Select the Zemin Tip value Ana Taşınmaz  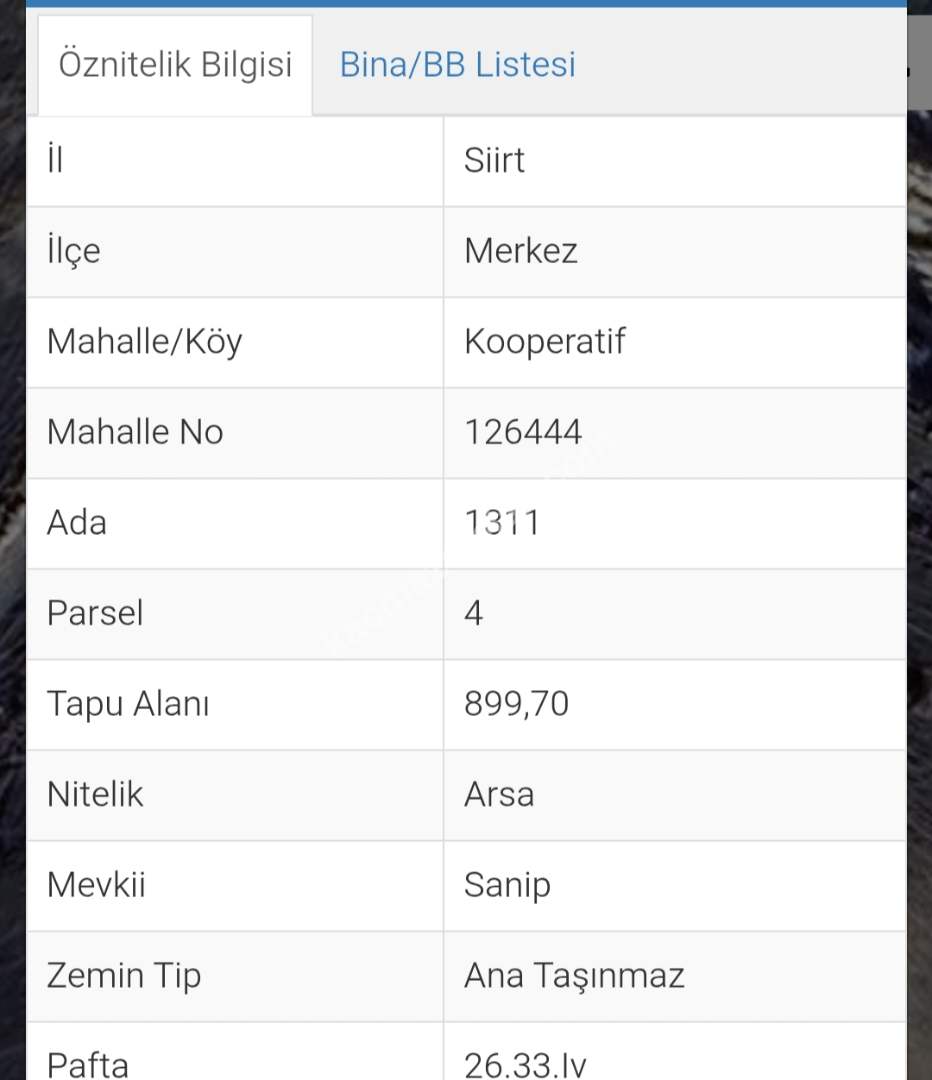(574, 975)
